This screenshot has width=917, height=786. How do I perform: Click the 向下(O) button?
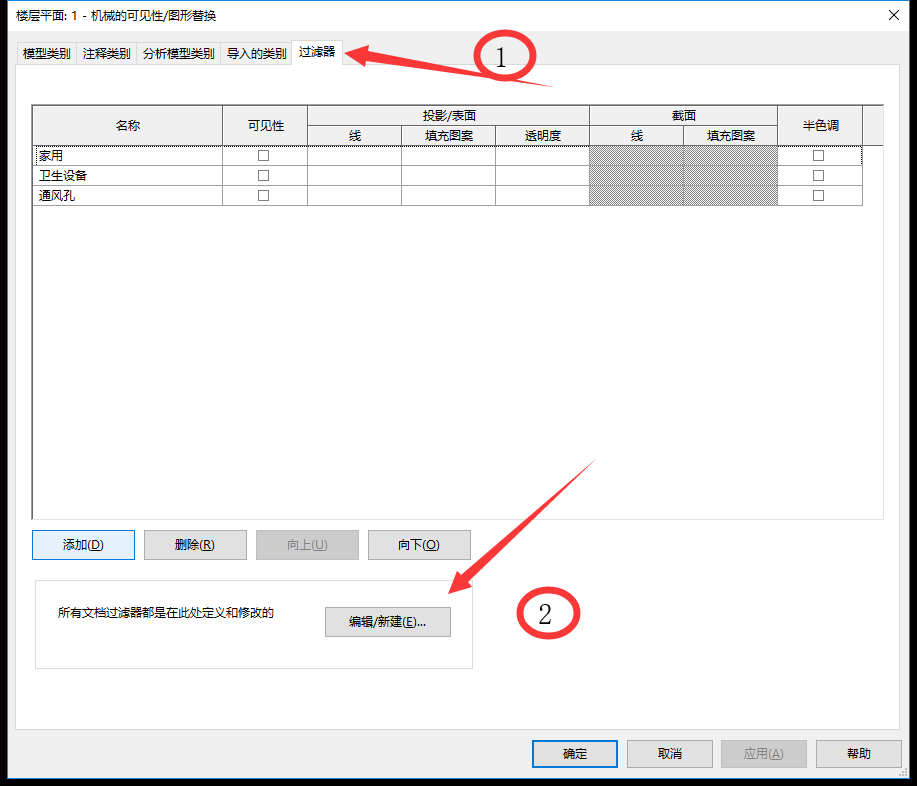click(x=419, y=545)
